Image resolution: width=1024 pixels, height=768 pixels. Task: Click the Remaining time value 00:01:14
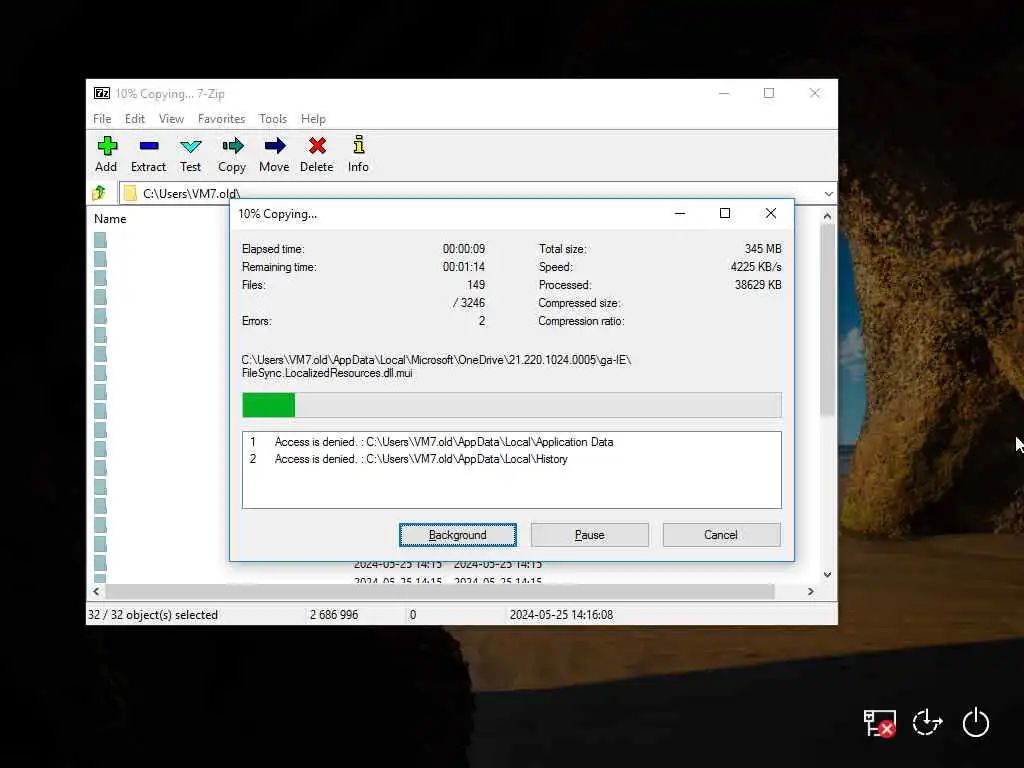(x=464, y=266)
